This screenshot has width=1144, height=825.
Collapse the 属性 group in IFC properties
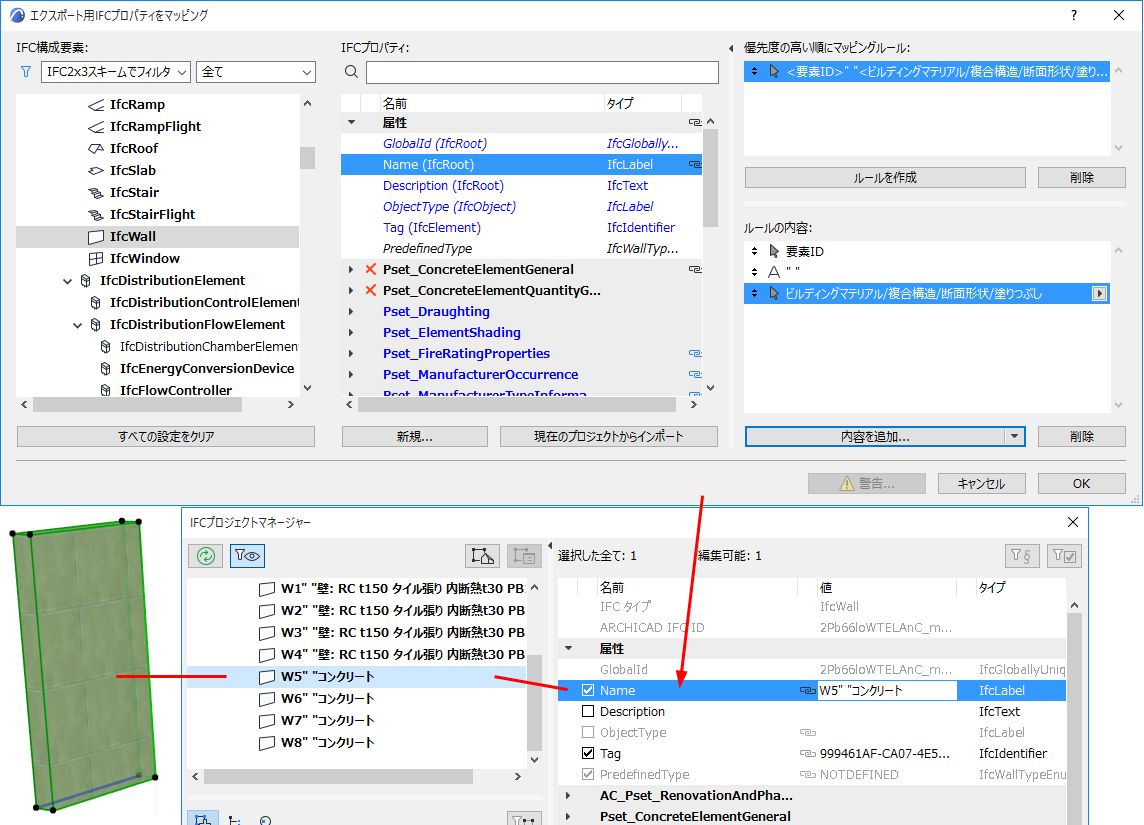click(352, 123)
